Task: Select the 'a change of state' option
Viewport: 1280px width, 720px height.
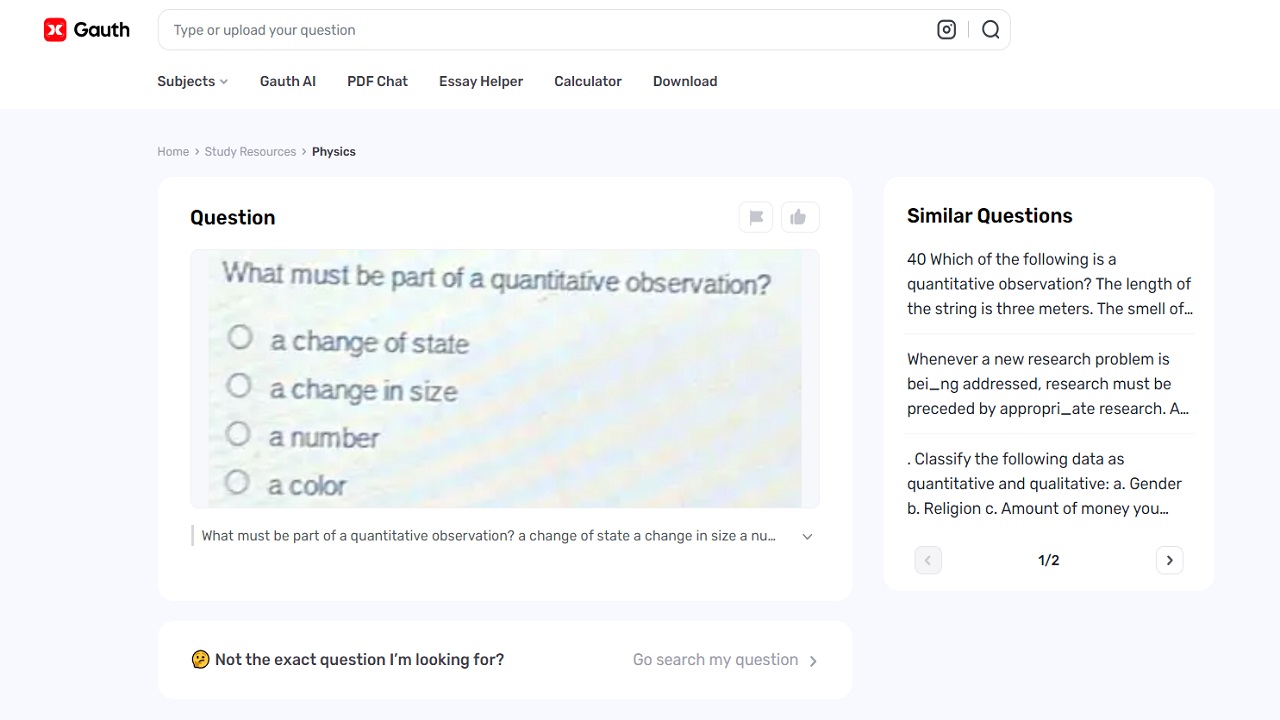Action: 240,338
